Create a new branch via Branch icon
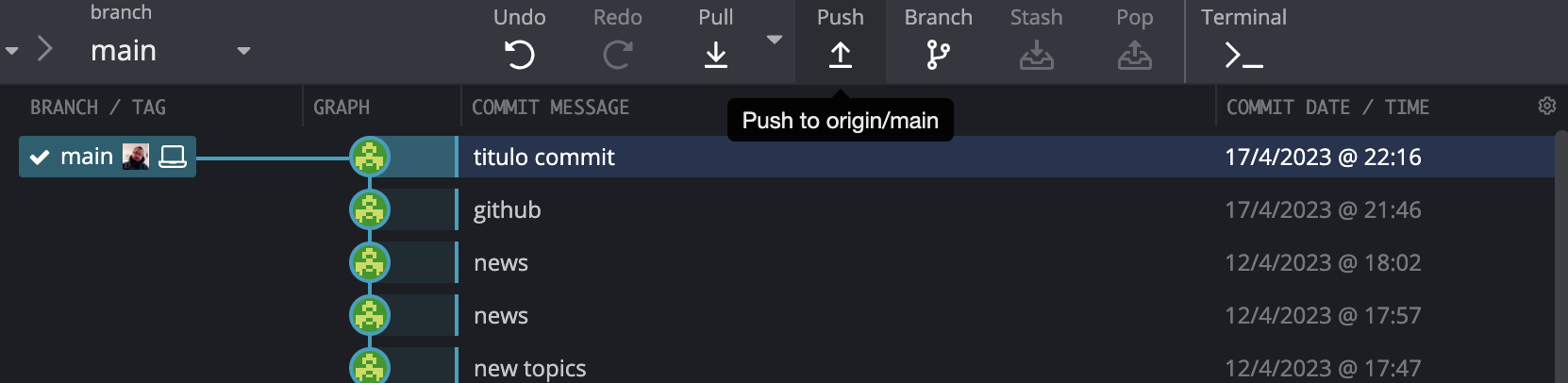This screenshot has height=383, width=1568. click(x=938, y=55)
